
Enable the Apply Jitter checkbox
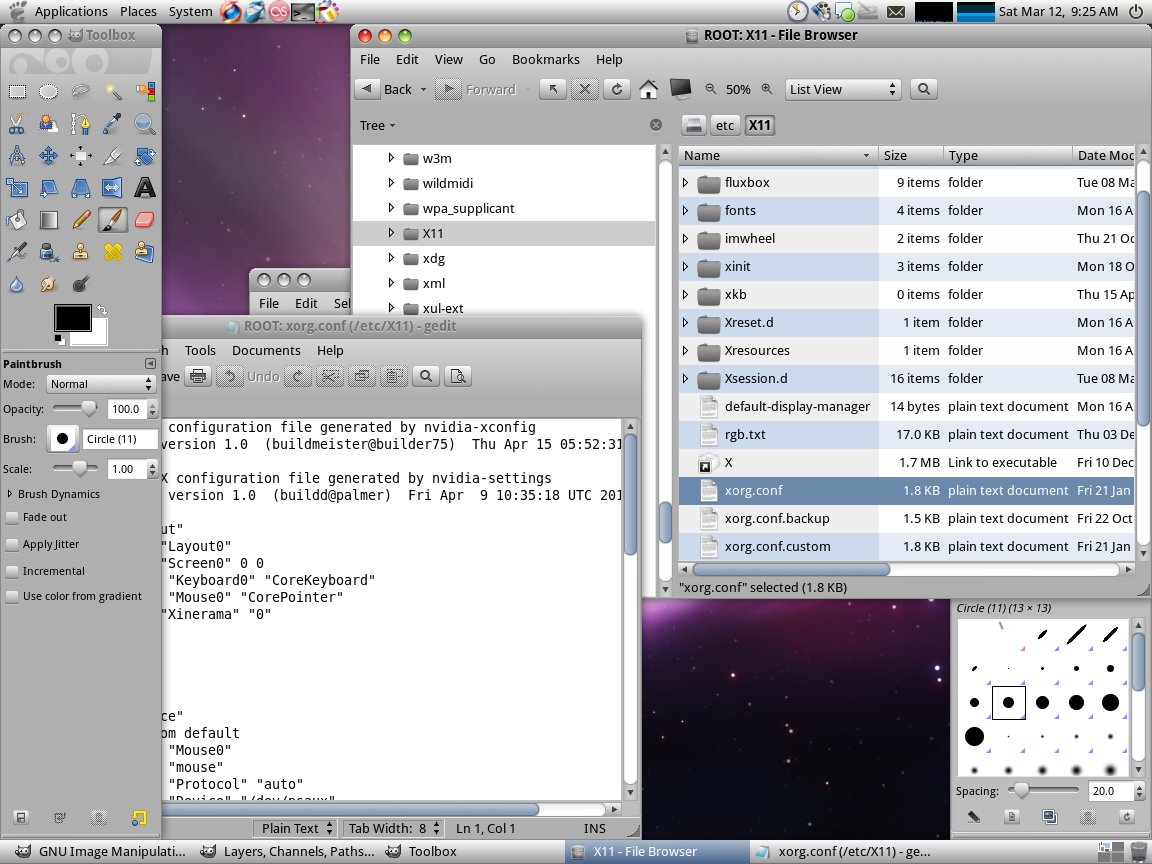pyautogui.click(x=12, y=544)
